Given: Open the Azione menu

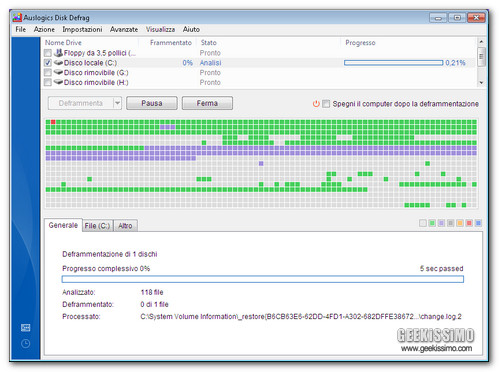Looking at the screenshot, I should pos(44,29).
